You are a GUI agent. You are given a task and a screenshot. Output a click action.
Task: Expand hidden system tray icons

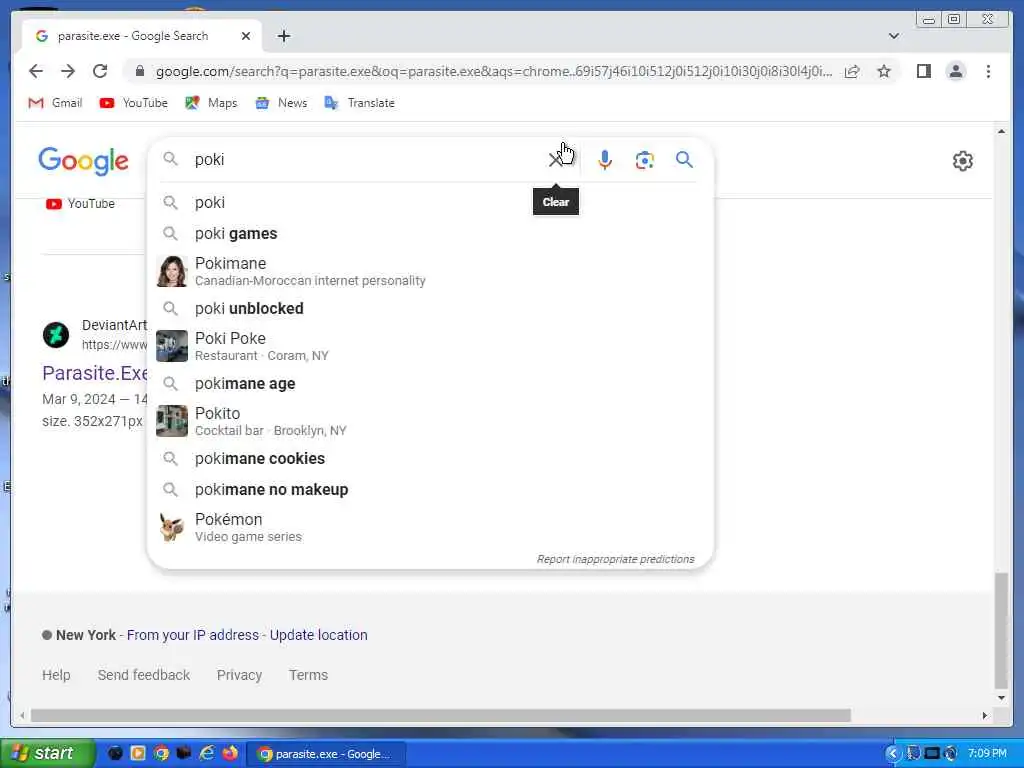893,754
